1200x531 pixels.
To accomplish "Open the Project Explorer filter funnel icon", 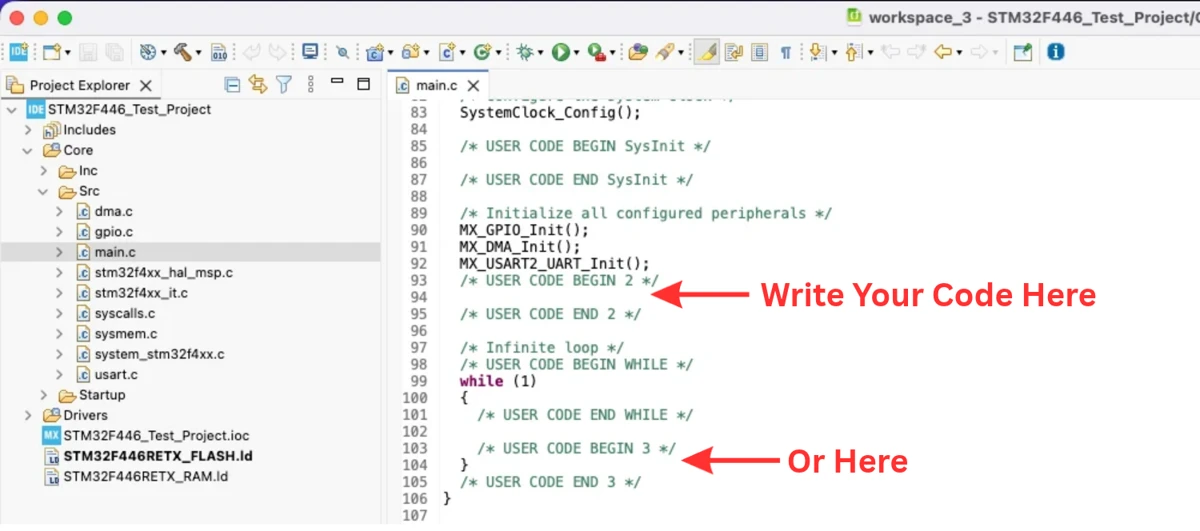I will [x=283, y=85].
